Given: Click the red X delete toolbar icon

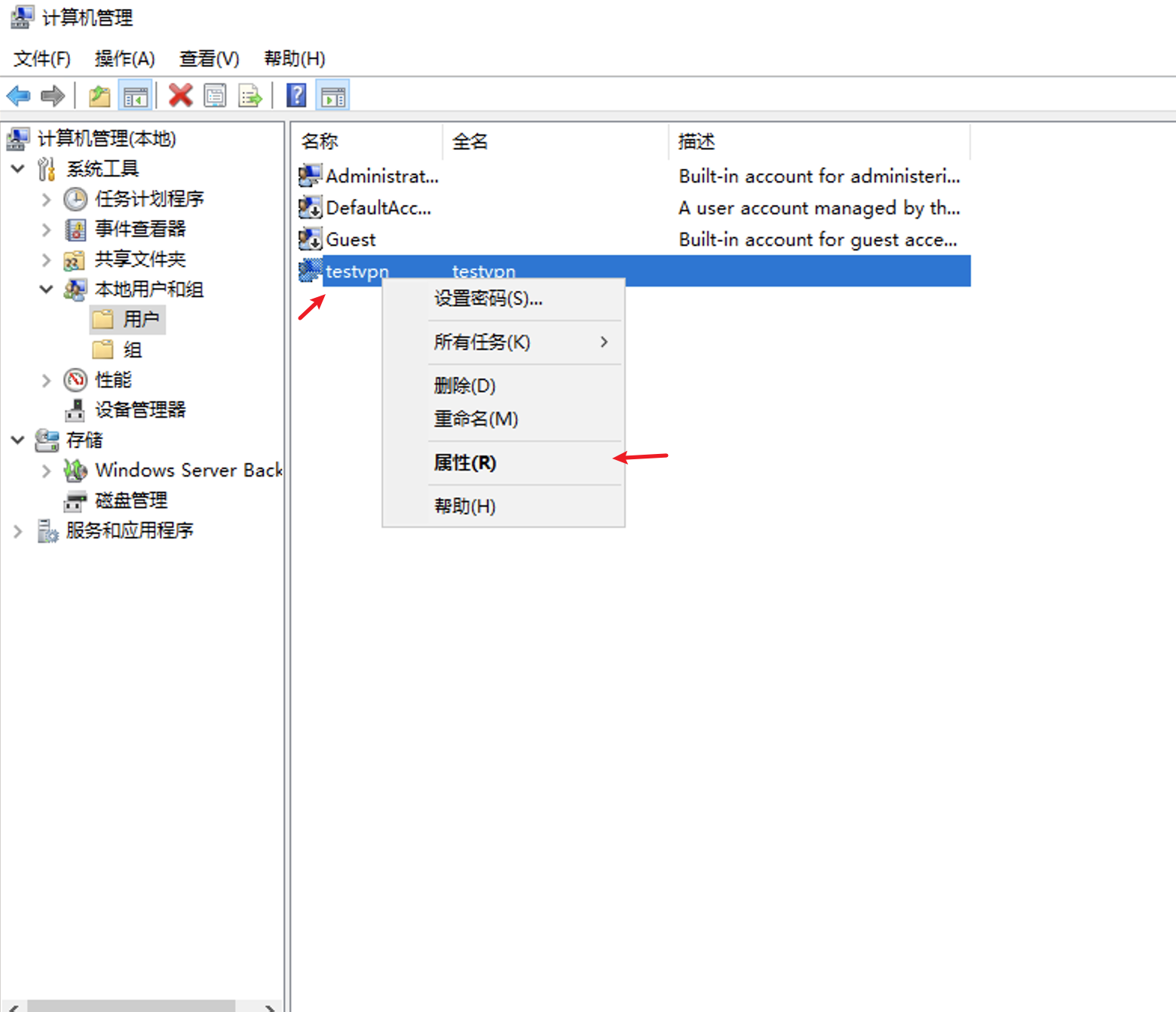Looking at the screenshot, I should pyautogui.click(x=179, y=95).
